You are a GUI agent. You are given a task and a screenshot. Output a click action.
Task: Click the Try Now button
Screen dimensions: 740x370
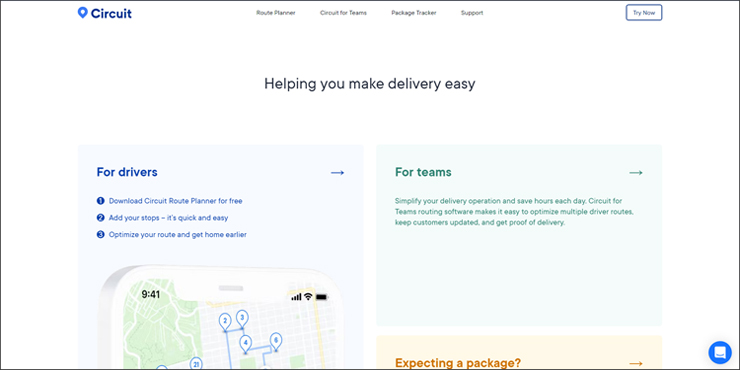coord(644,13)
